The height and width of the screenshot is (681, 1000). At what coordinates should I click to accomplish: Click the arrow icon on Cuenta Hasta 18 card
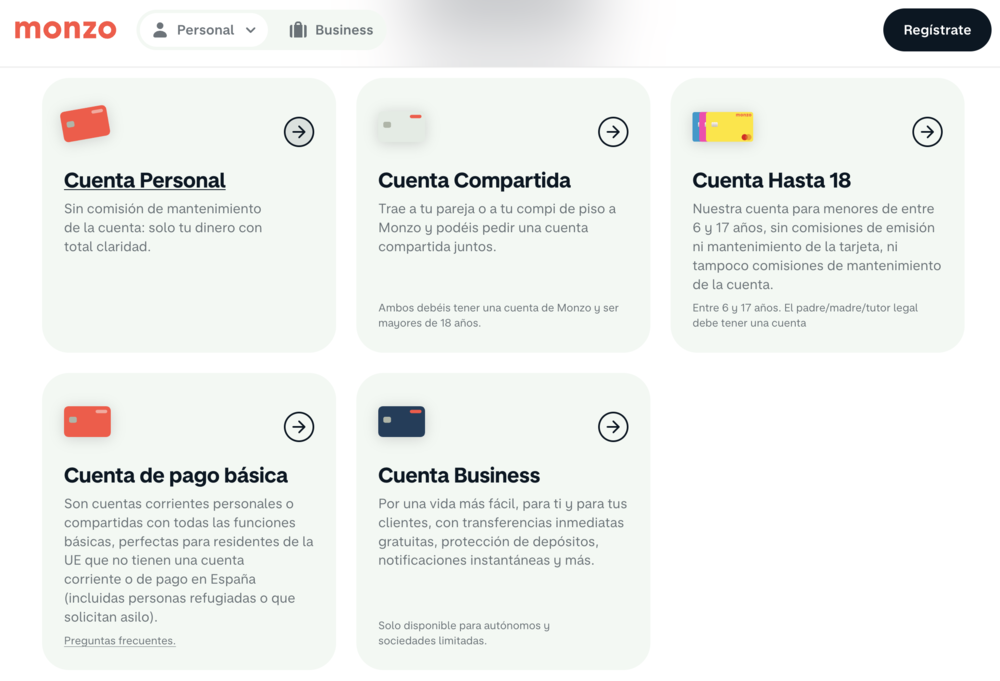[x=927, y=132]
